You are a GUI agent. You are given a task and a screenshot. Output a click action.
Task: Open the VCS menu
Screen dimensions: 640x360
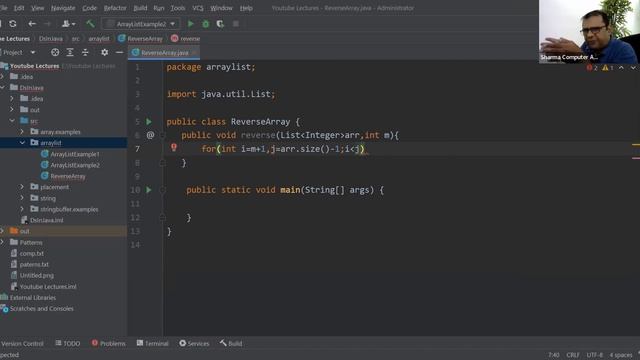tap(198, 8)
